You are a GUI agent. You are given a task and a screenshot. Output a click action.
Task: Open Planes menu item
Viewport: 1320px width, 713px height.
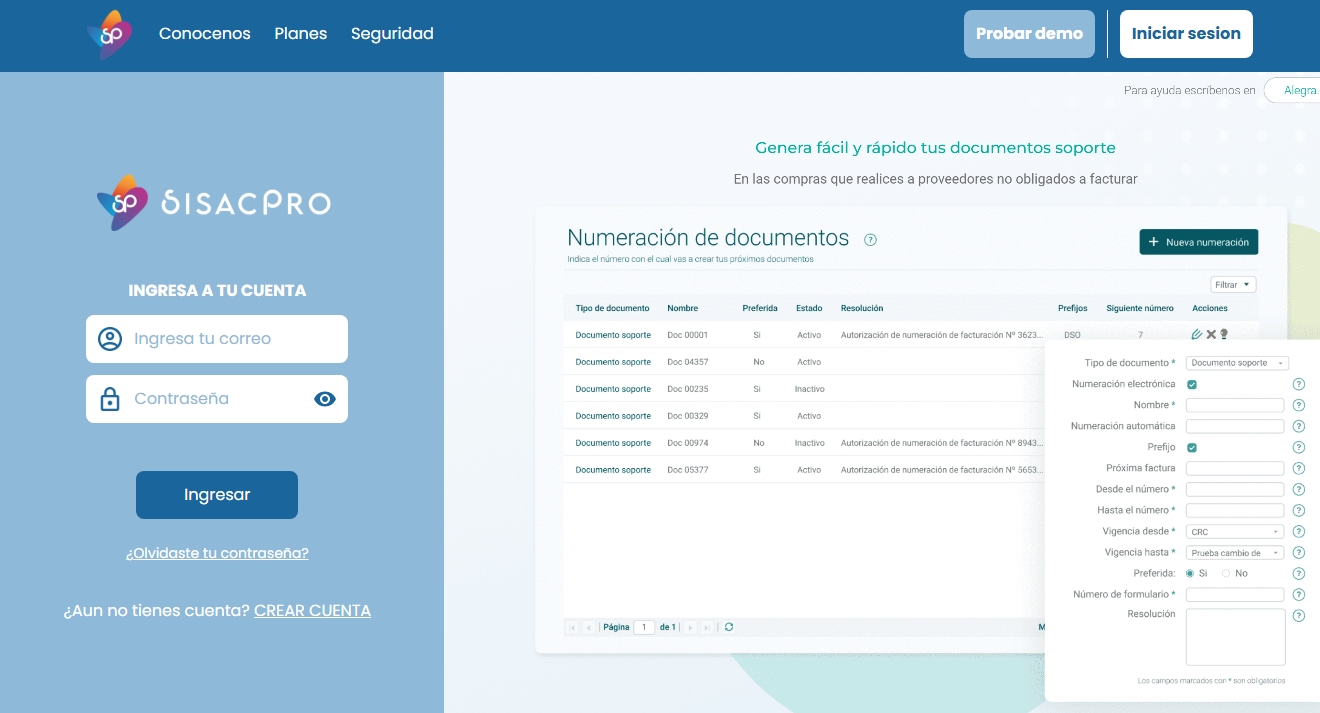click(301, 34)
